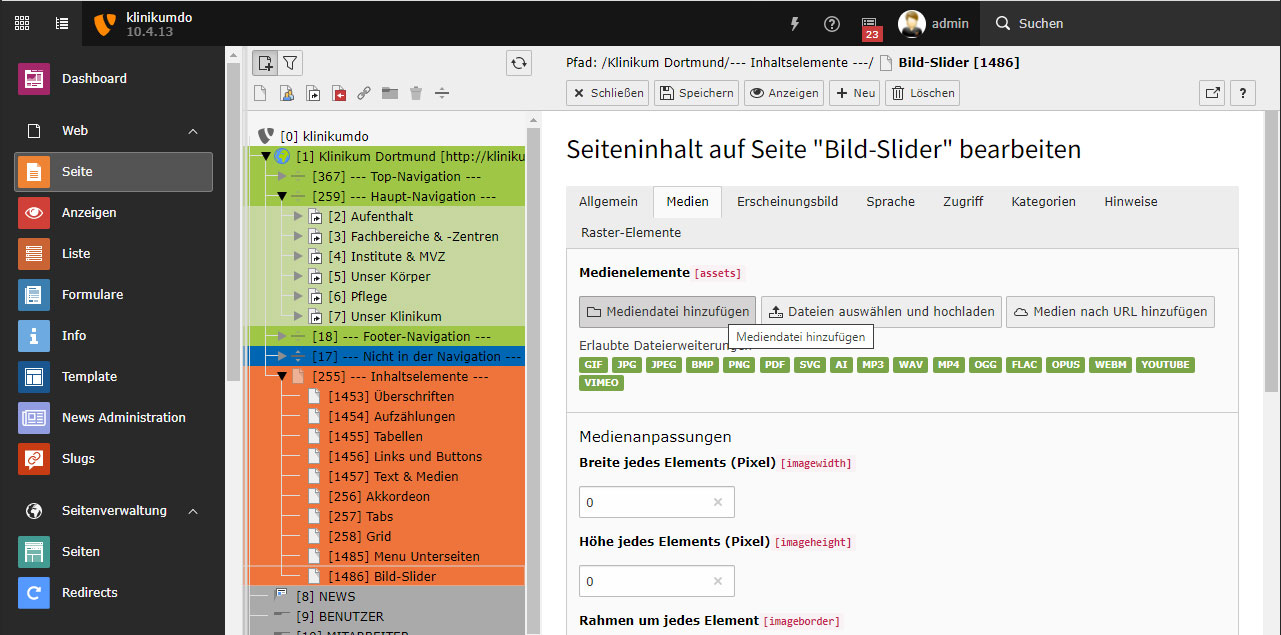Select the NEWS folder in tree
Viewport: 1281px width, 635px height.
326,596
